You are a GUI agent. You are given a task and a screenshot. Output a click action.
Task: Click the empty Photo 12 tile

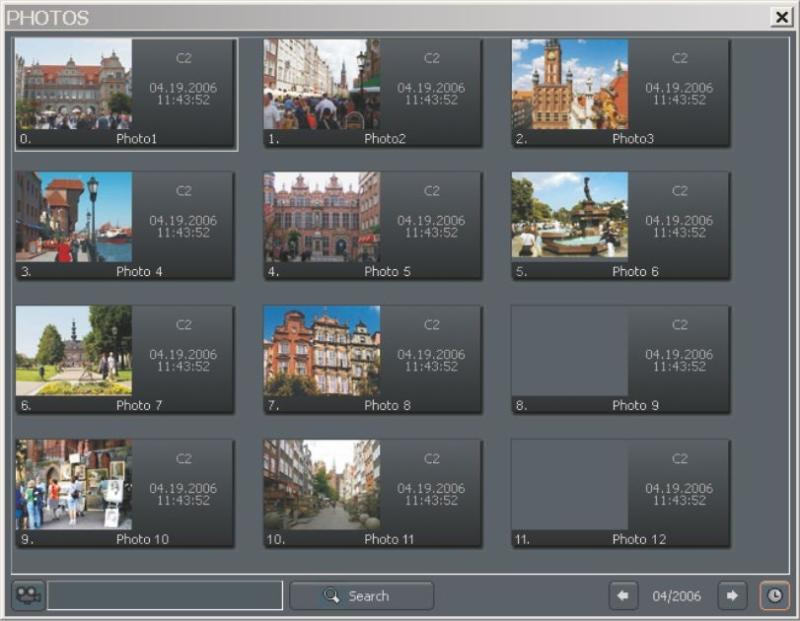[x=570, y=485]
